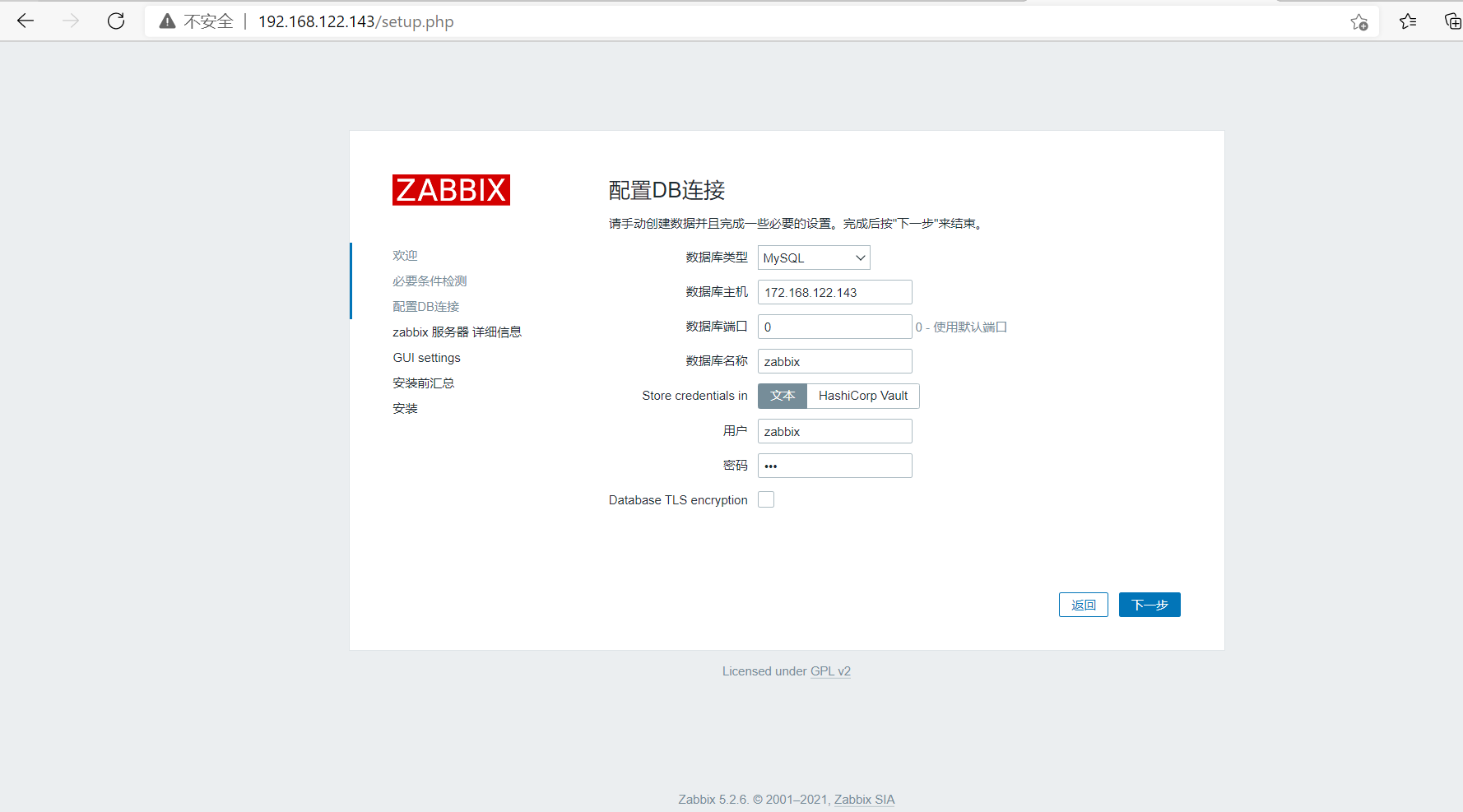The height and width of the screenshot is (812, 1463).
Task: Select the 安装 step in sidebar
Action: [405, 409]
